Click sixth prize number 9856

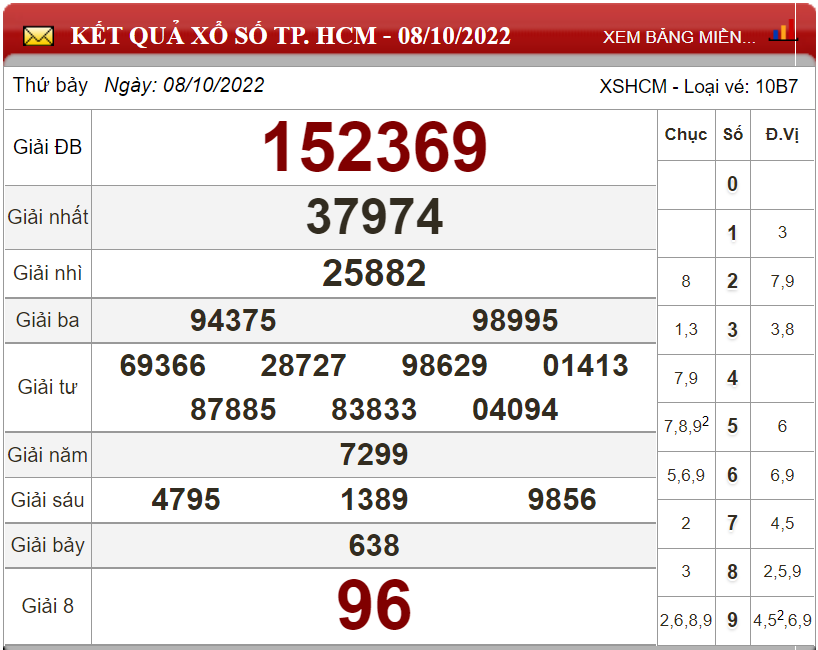point(562,500)
